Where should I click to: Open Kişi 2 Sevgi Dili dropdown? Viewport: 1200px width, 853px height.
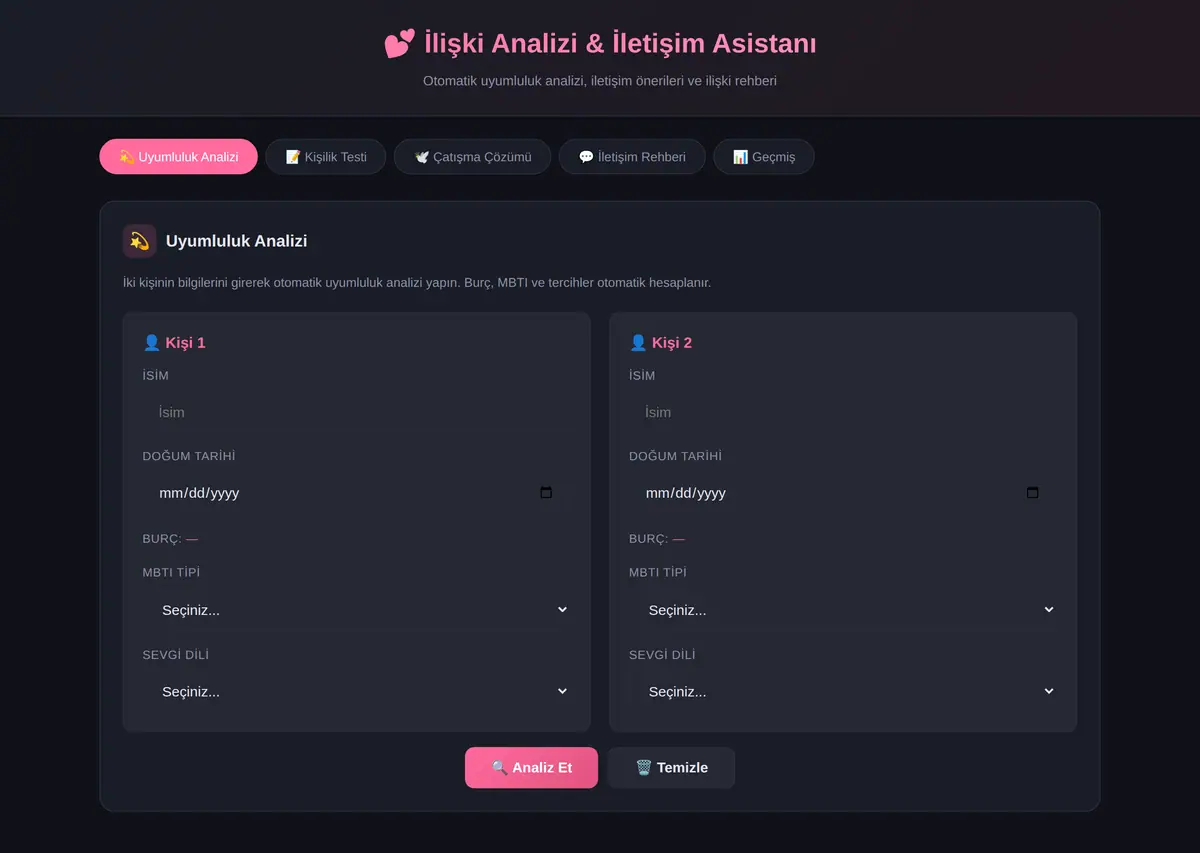coord(843,691)
